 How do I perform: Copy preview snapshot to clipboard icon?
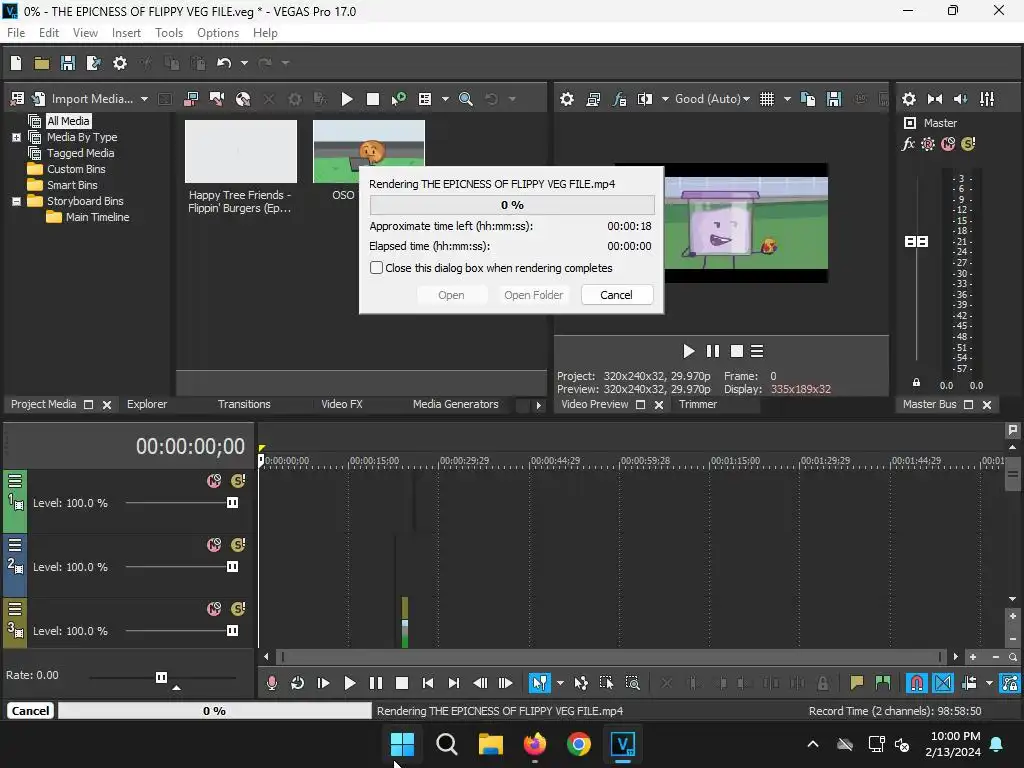[x=808, y=99]
